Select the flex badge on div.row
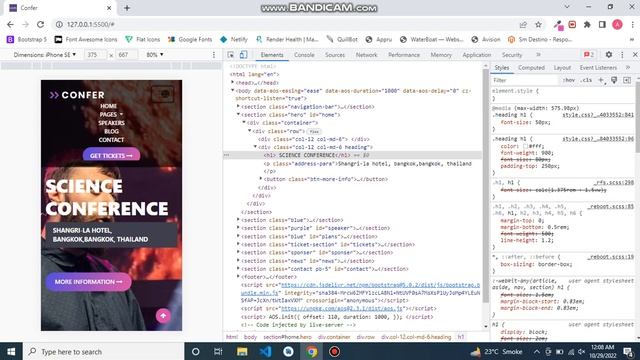This screenshot has width=640, height=360. pyautogui.click(x=314, y=131)
